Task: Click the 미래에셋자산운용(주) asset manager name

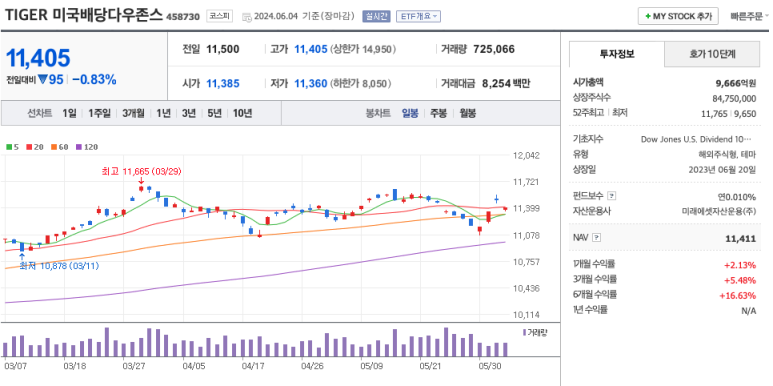Action: pyautogui.click(x=719, y=211)
